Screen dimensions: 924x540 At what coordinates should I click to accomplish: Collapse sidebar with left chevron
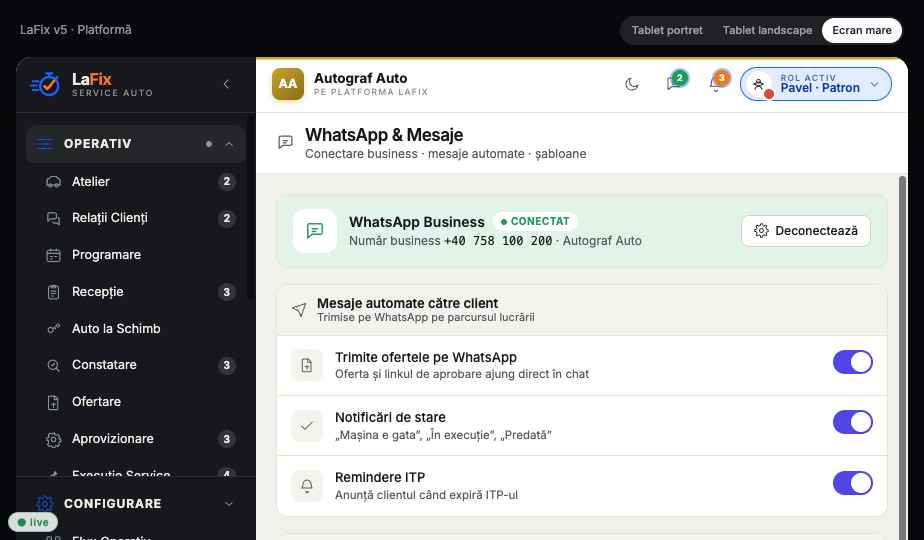point(226,84)
